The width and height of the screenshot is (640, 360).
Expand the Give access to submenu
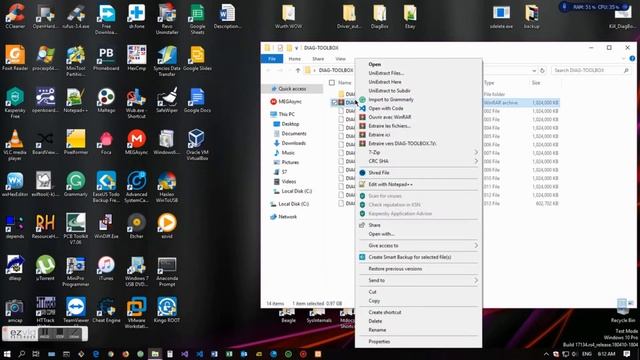coord(418,245)
